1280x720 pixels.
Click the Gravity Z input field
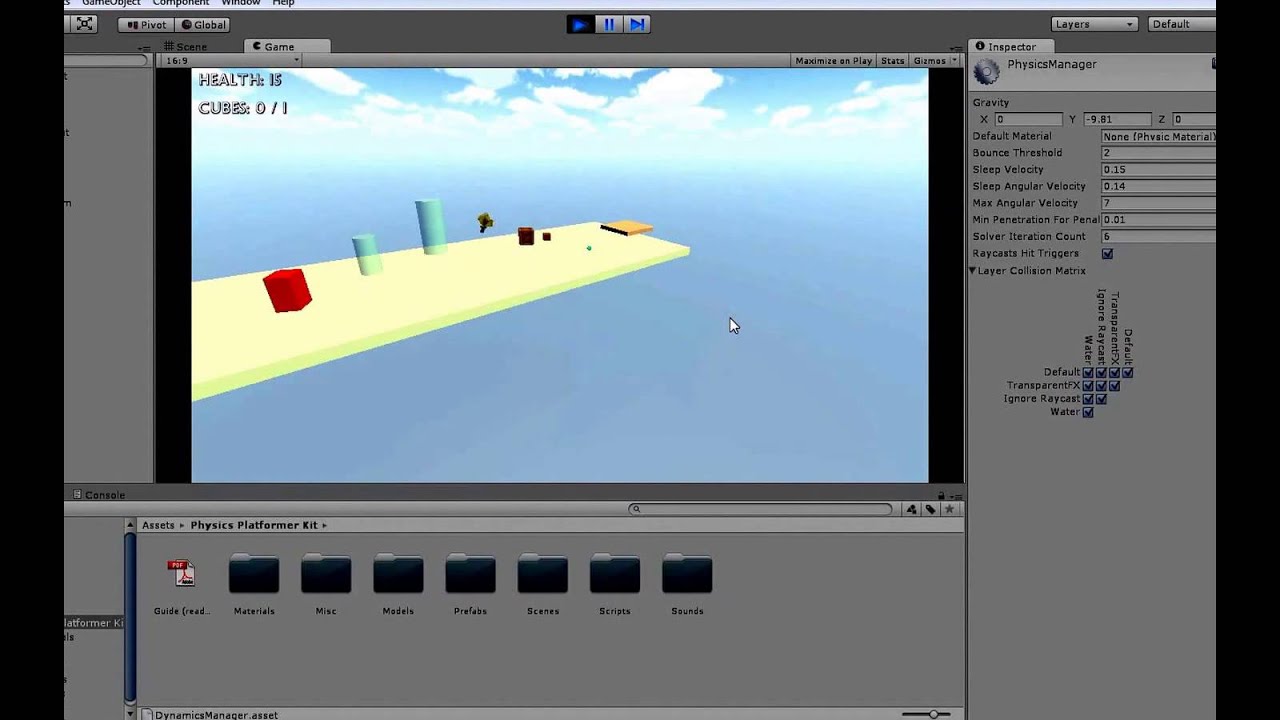click(1194, 119)
